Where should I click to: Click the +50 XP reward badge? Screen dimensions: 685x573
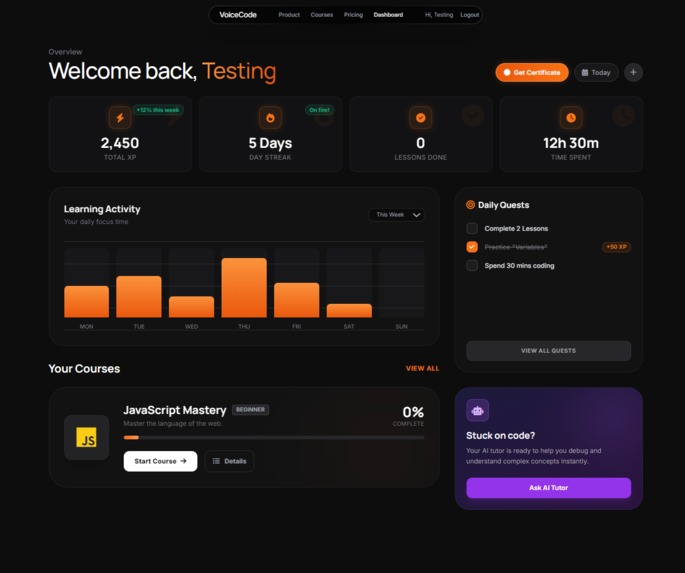click(616, 247)
